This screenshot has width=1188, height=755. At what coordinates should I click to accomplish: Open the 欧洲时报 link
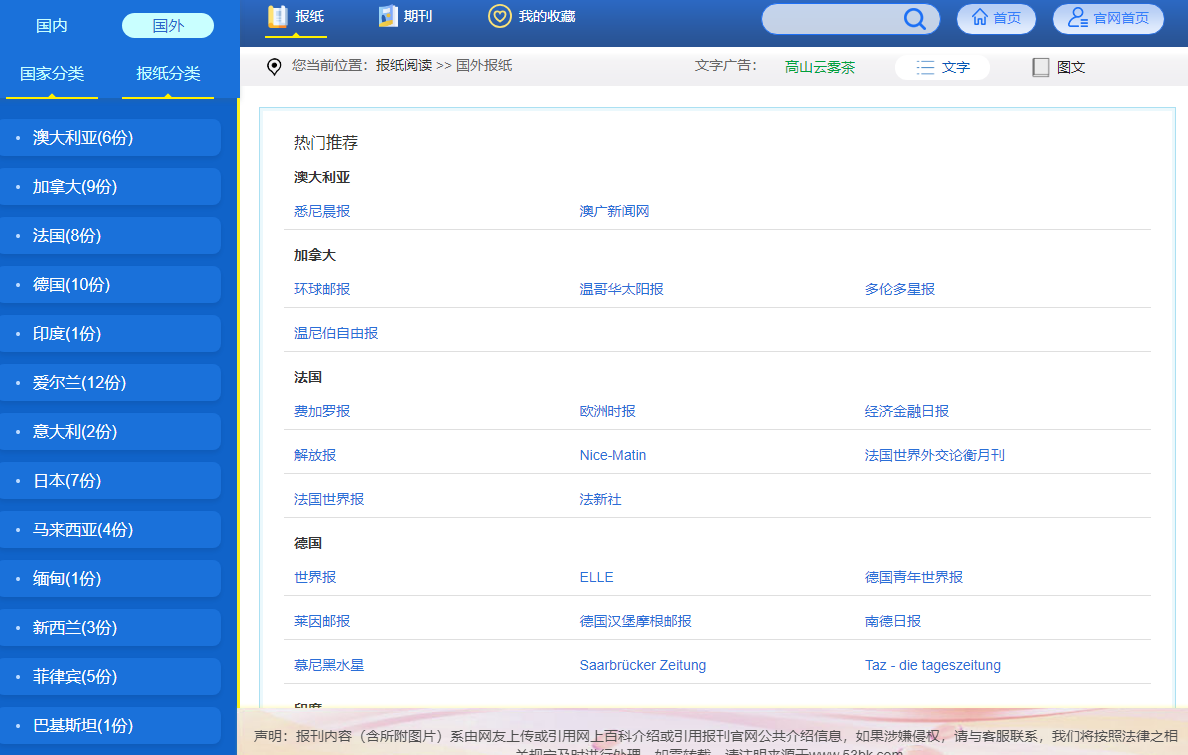coord(608,412)
